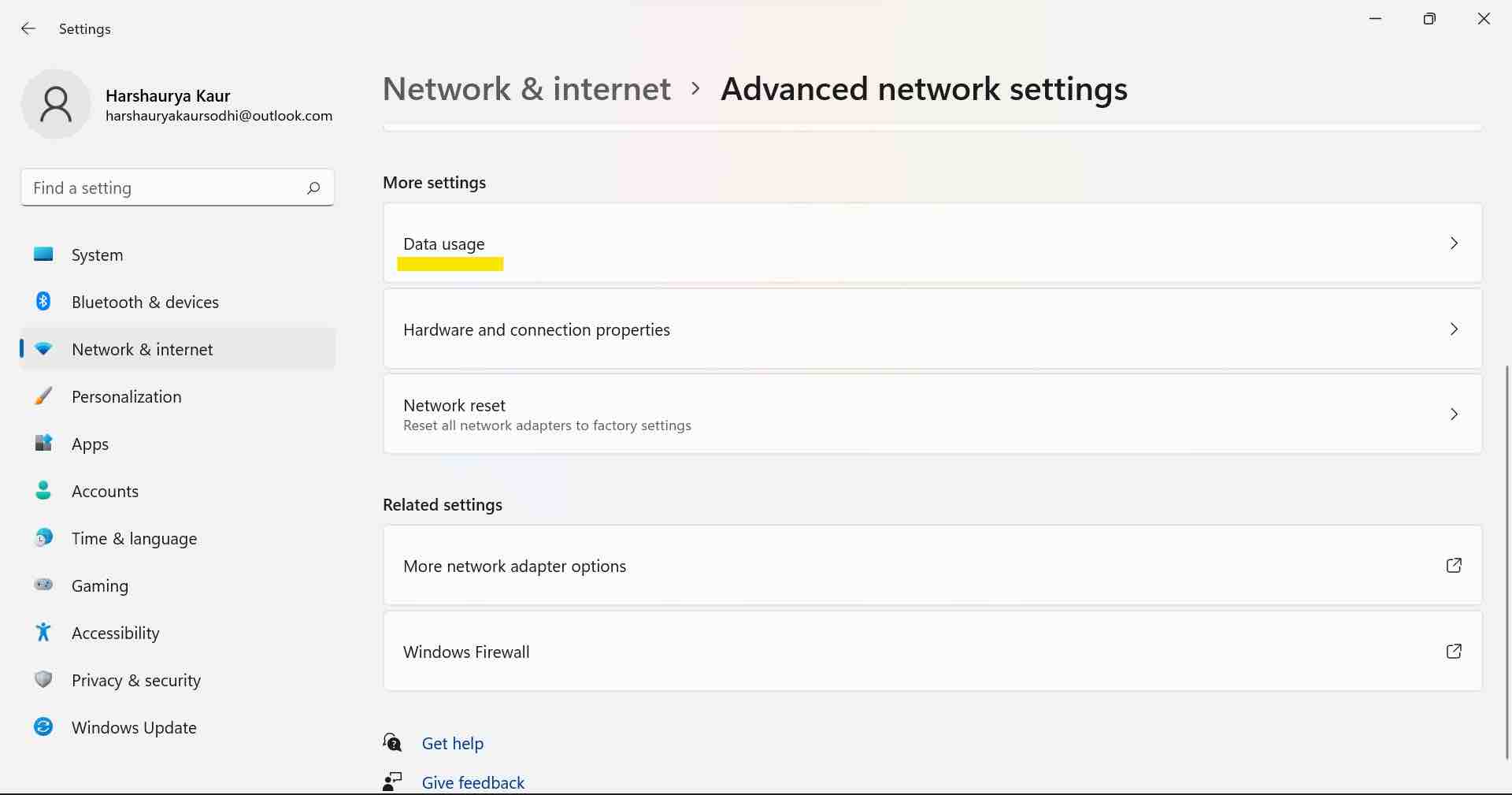Click the back arrow at top left
Viewport: 1512px width, 795px height.
pos(28,28)
